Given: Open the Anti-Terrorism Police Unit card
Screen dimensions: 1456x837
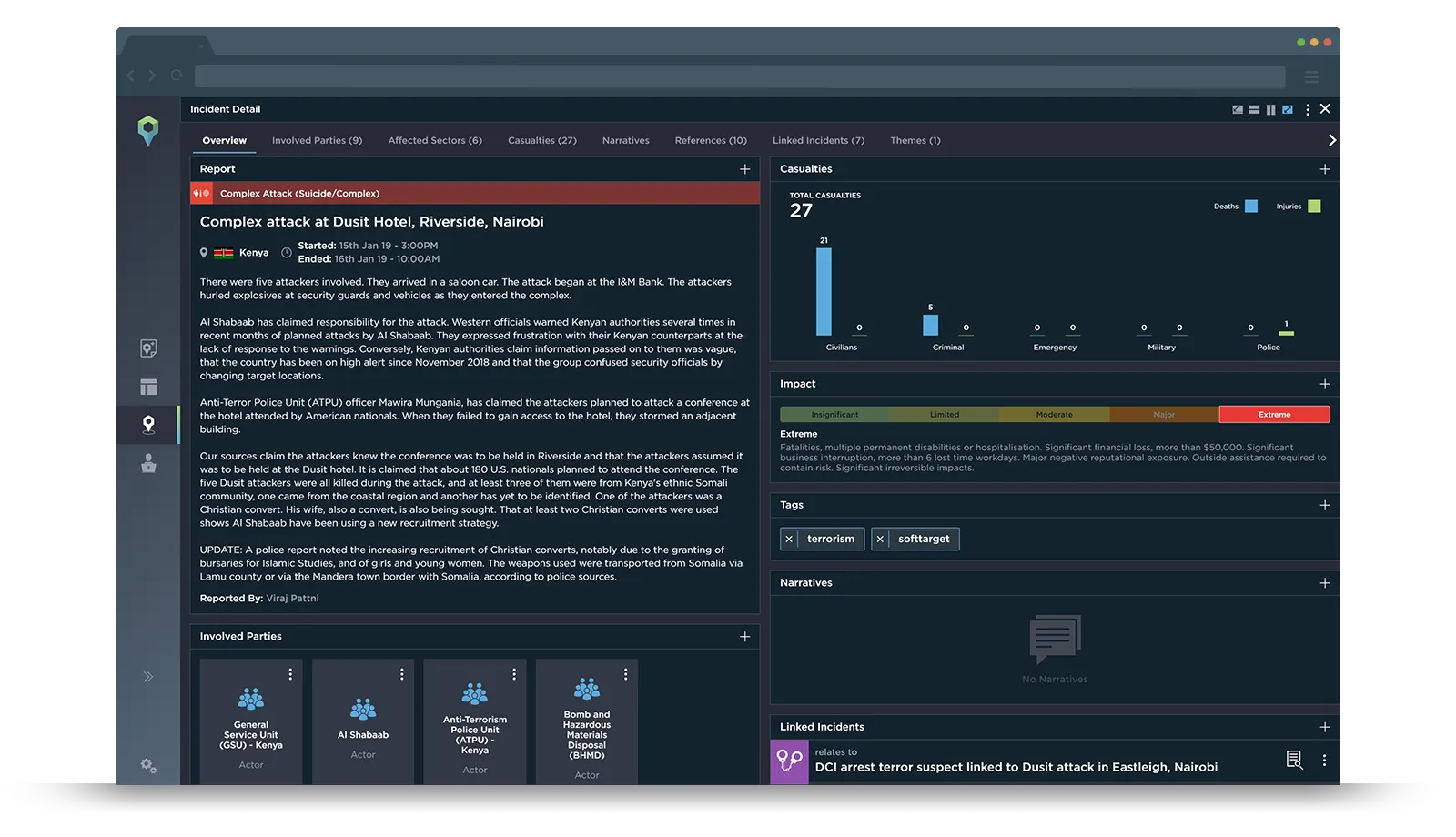Looking at the screenshot, I should click(475, 722).
